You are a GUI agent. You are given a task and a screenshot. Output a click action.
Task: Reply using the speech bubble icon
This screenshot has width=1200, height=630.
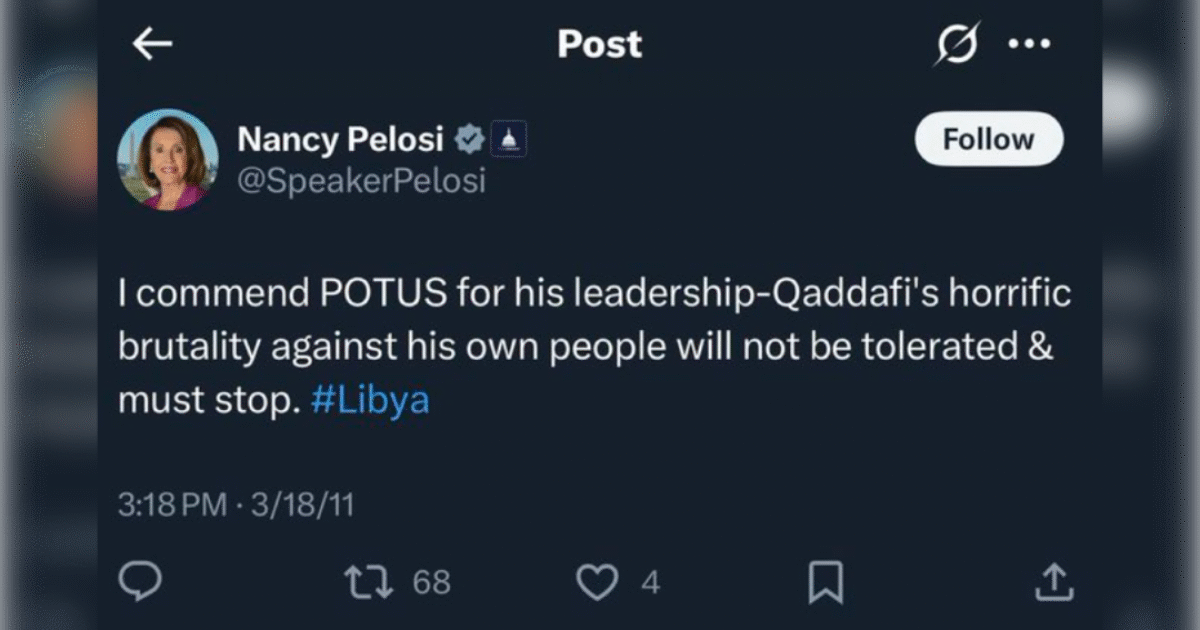[x=139, y=581]
